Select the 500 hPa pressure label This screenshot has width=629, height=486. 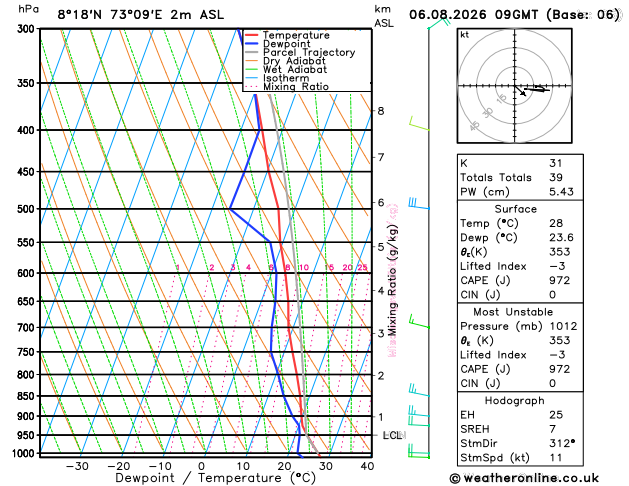28,209
